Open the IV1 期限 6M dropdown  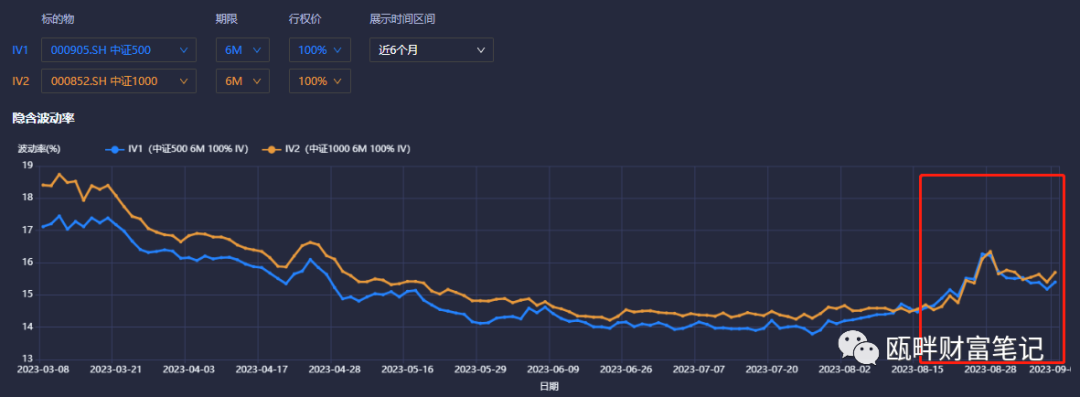(242, 50)
